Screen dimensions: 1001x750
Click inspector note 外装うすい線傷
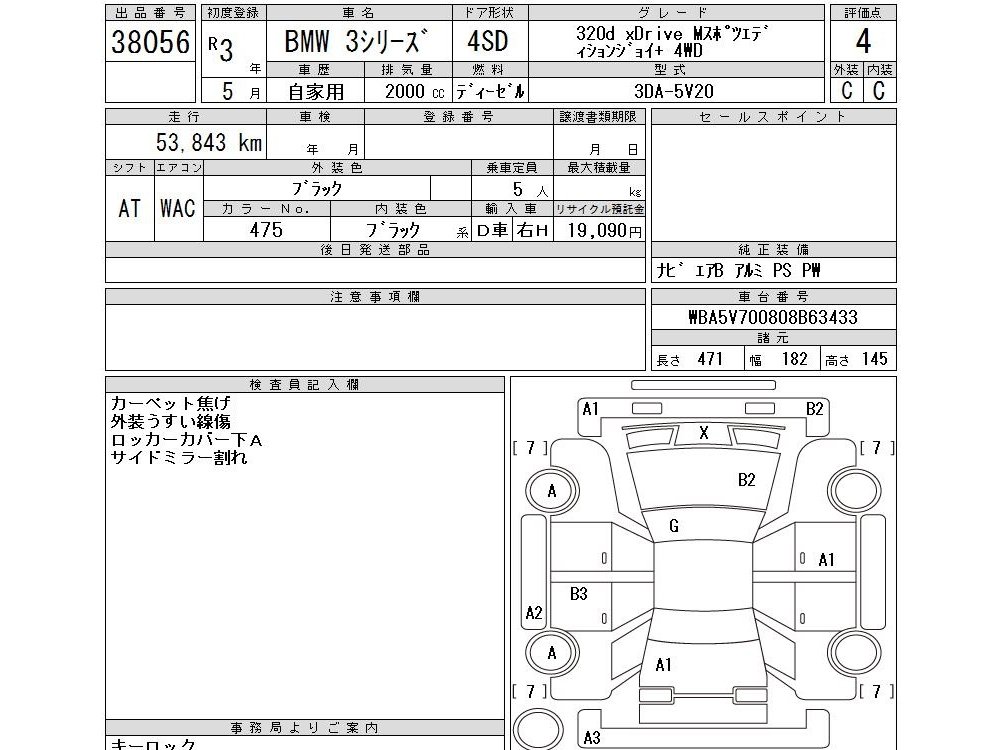[170, 421]
